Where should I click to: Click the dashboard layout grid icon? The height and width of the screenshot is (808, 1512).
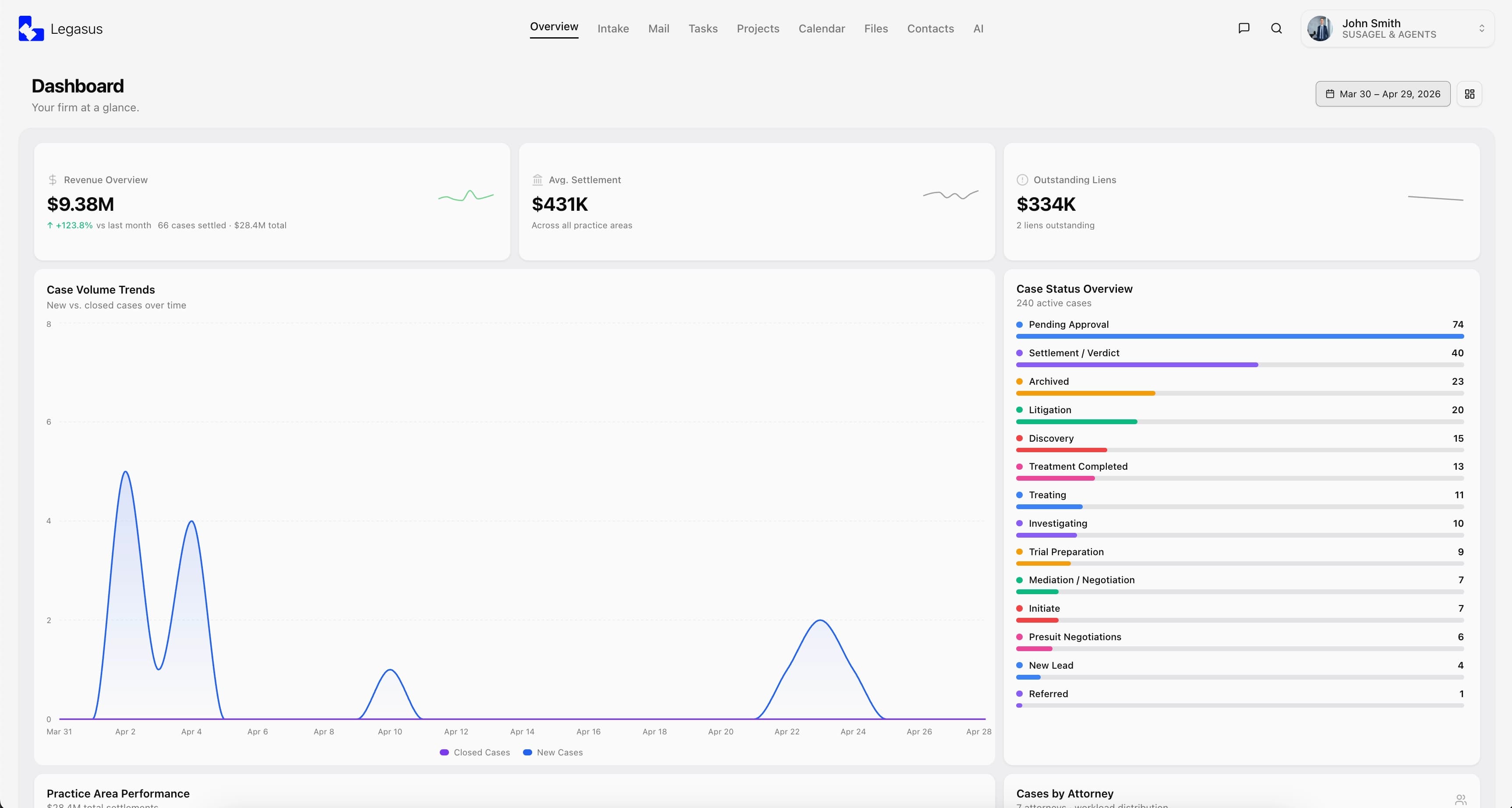pyautogui.click(x=1469, y=94)
